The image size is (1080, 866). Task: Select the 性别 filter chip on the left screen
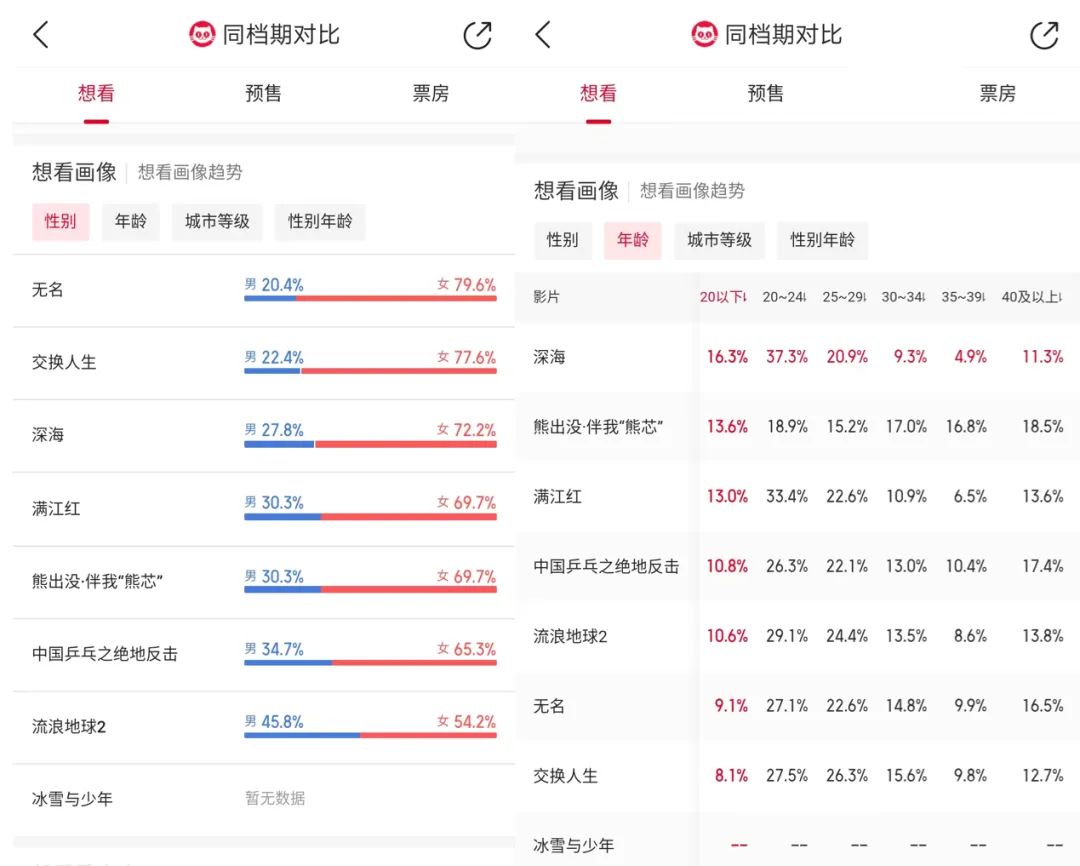coord(60,221)
